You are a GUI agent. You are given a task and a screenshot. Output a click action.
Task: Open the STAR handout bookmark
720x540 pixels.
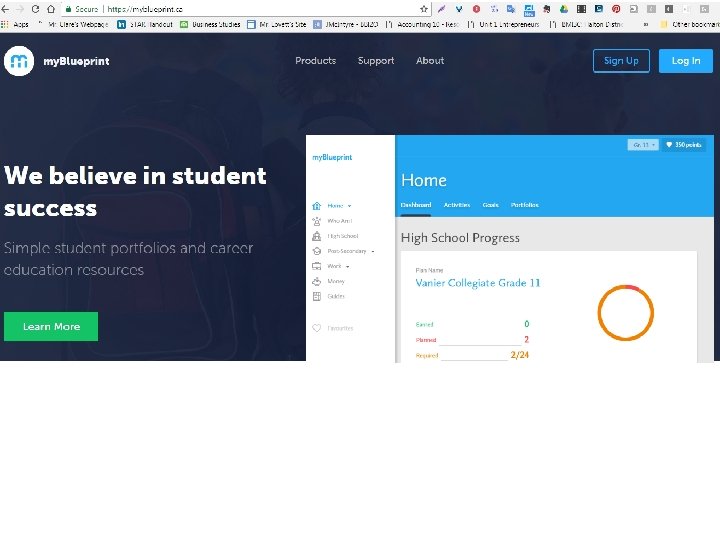tap(145, 24)
